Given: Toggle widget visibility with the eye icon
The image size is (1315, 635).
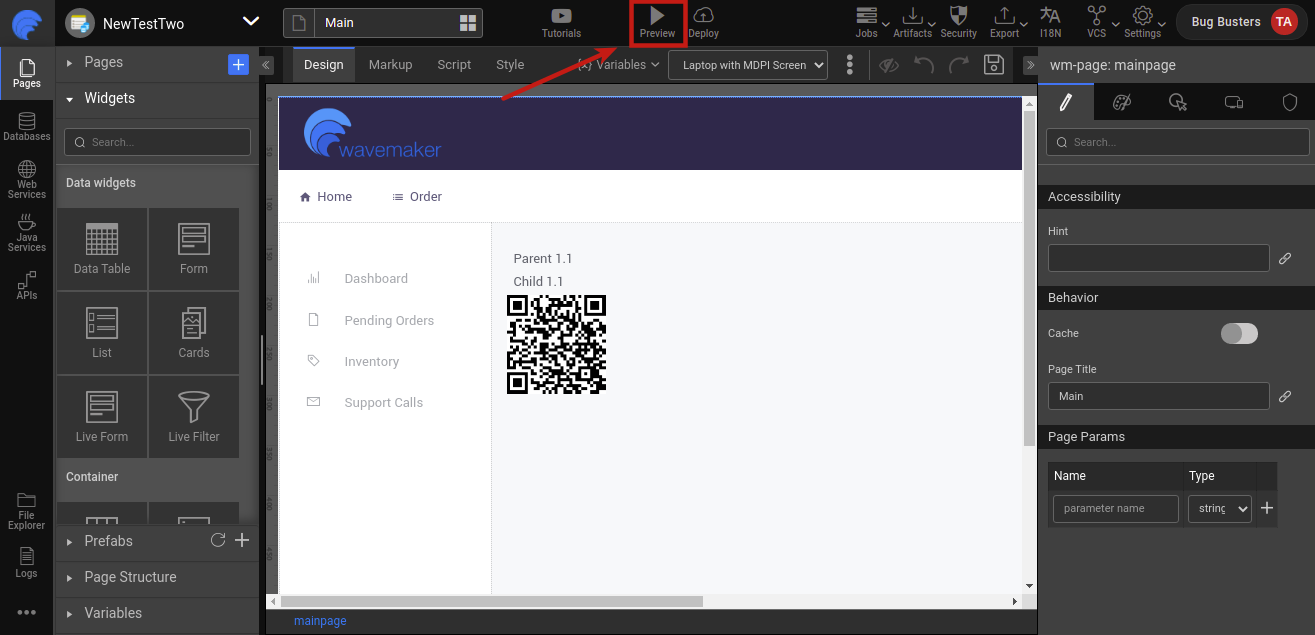Looking at the screenshot, I should pos(888,64).
